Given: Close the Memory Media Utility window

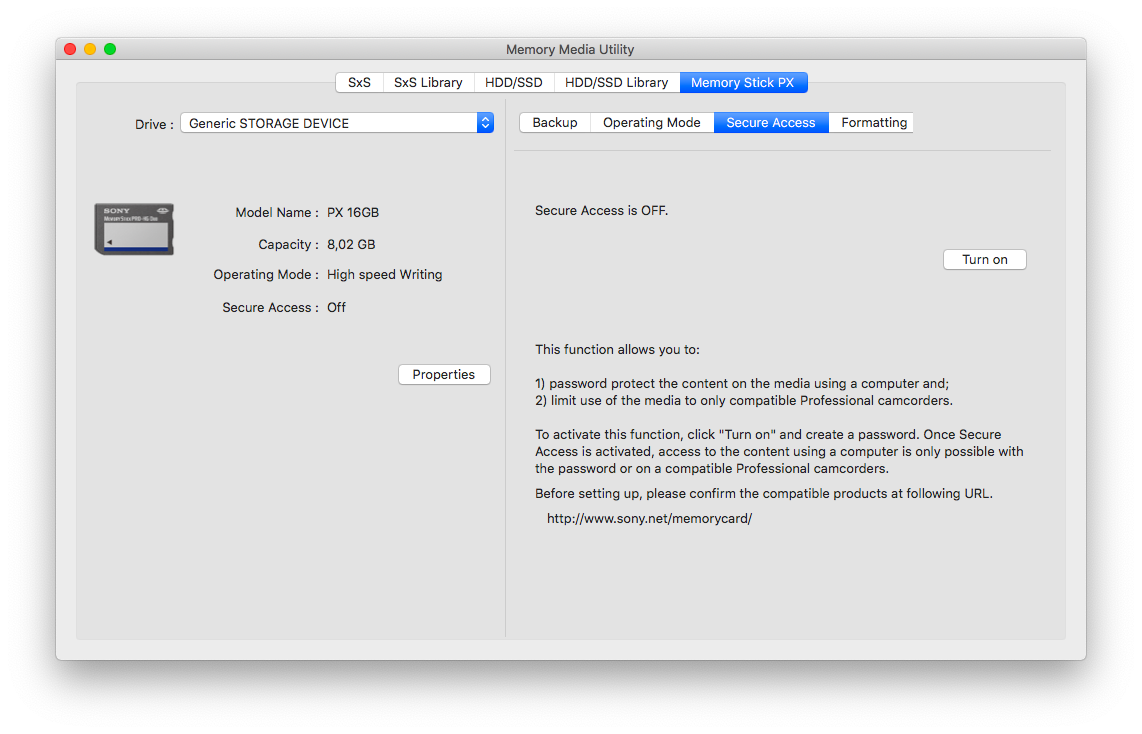Looking at the screenshot, I should (x=70, y=49).
